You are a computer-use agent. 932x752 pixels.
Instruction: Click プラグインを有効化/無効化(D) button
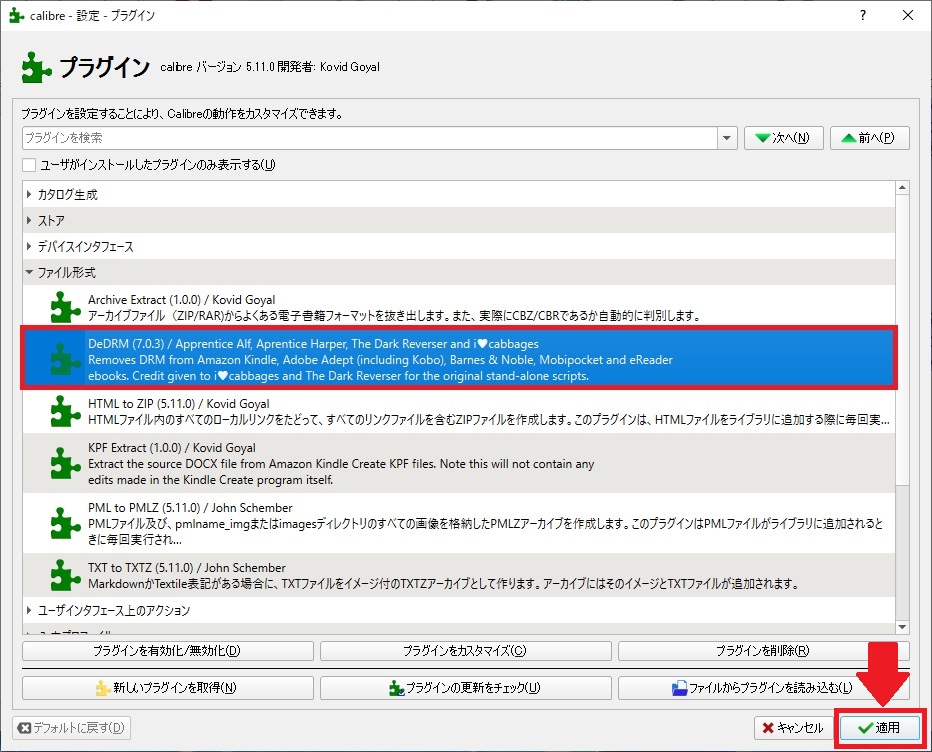(x=168, y=650)
